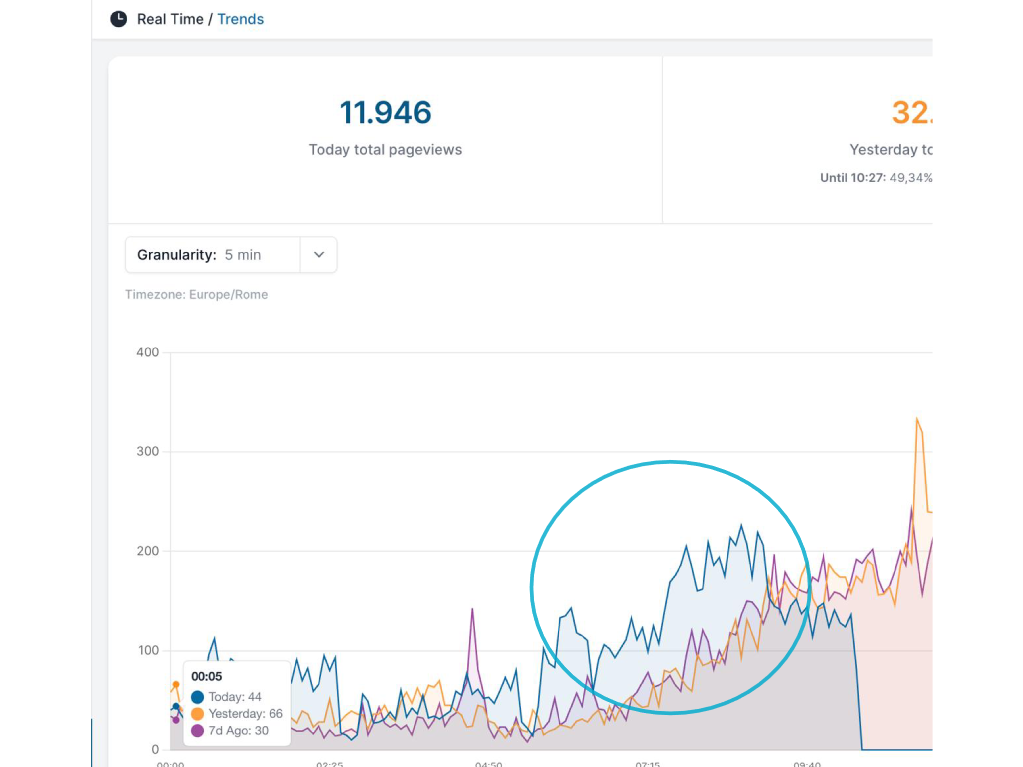Viewport: 1023px width, 767px height.
Task: Click the Until 10:27 percentage text
Action: (876, 177)
